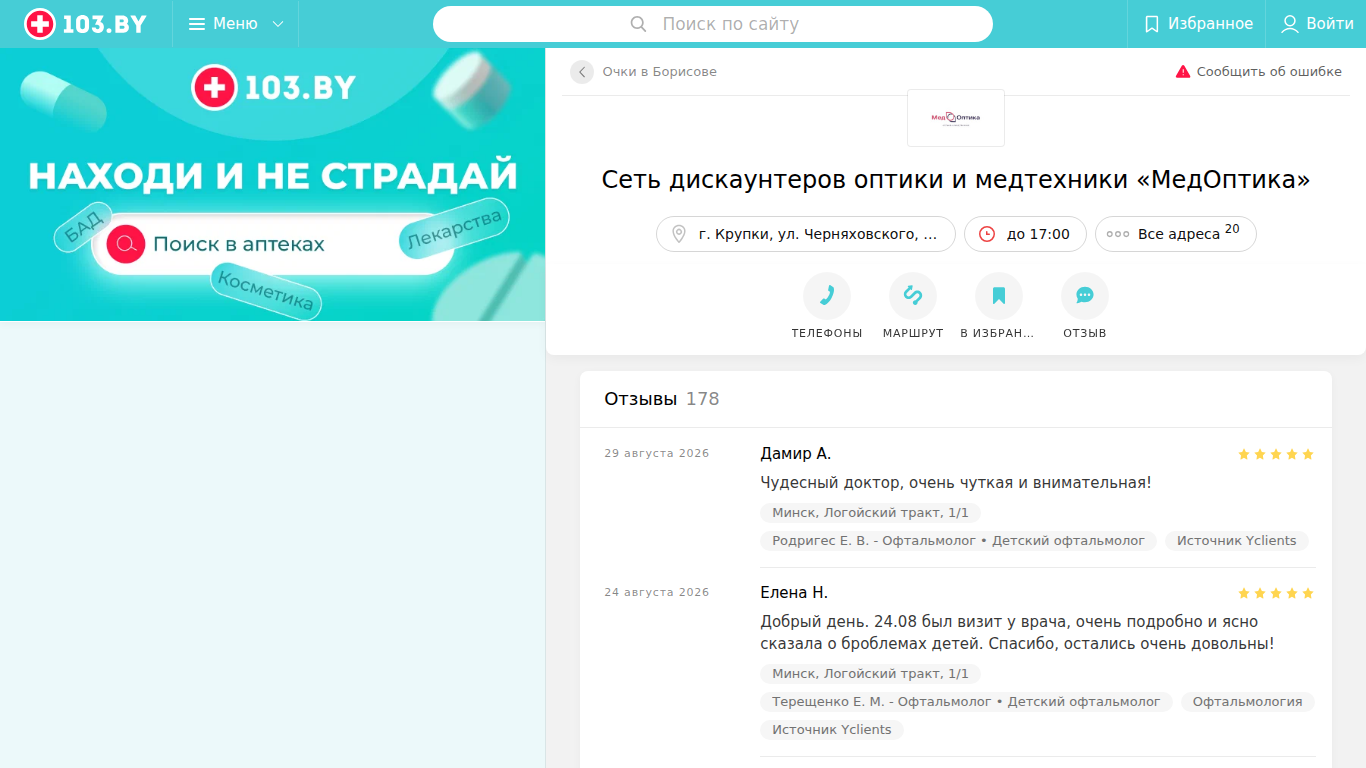Click the 103.BY logo in header
The width and height of the screenshot is (1366, 768).
coord(85,24)
